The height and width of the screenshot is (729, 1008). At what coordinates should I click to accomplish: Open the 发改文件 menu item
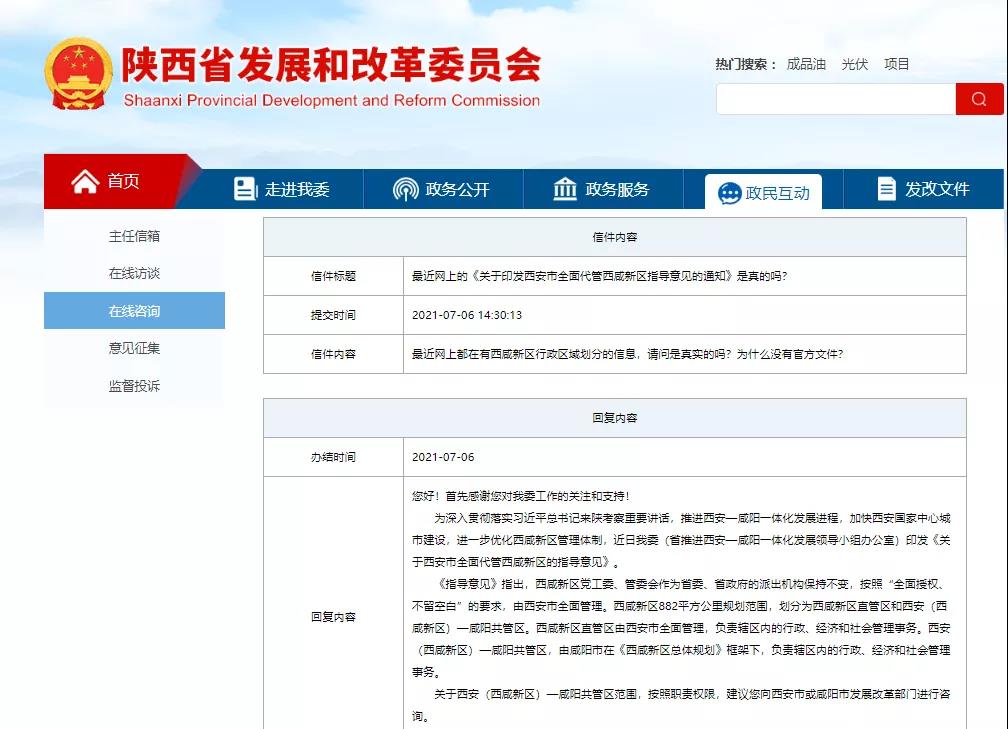coord(923,189)
